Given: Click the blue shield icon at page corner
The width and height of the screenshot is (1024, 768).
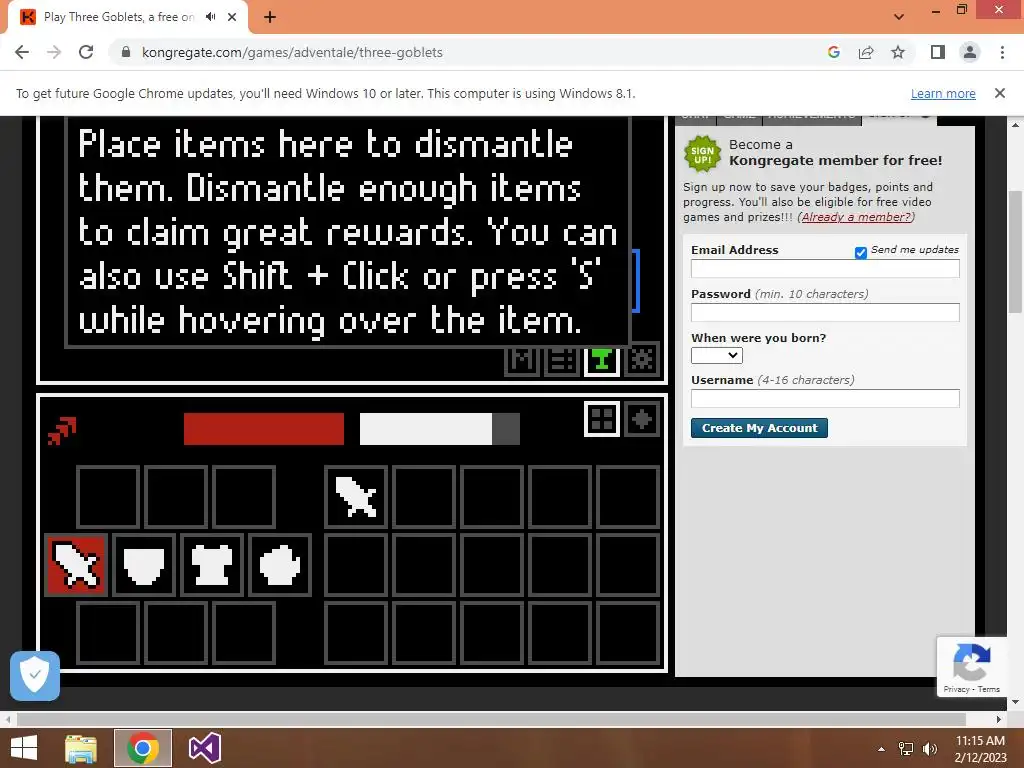Looking at the screenshot, I should pos(35,676).
